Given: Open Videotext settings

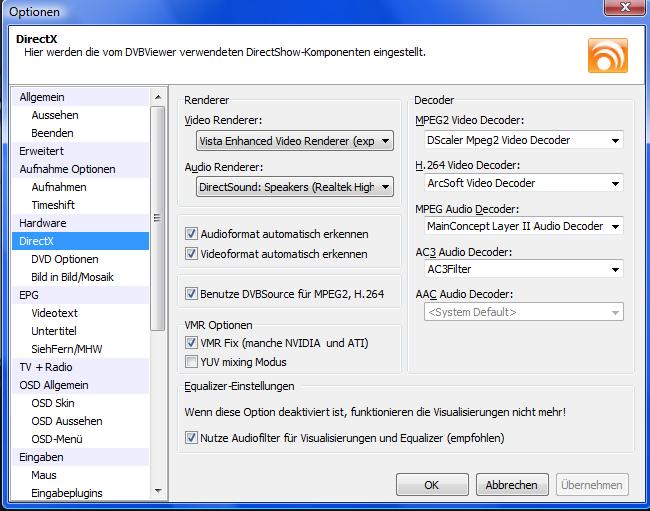Looking at the screenshot, I should pyautogui.click(x=80, y=313).
